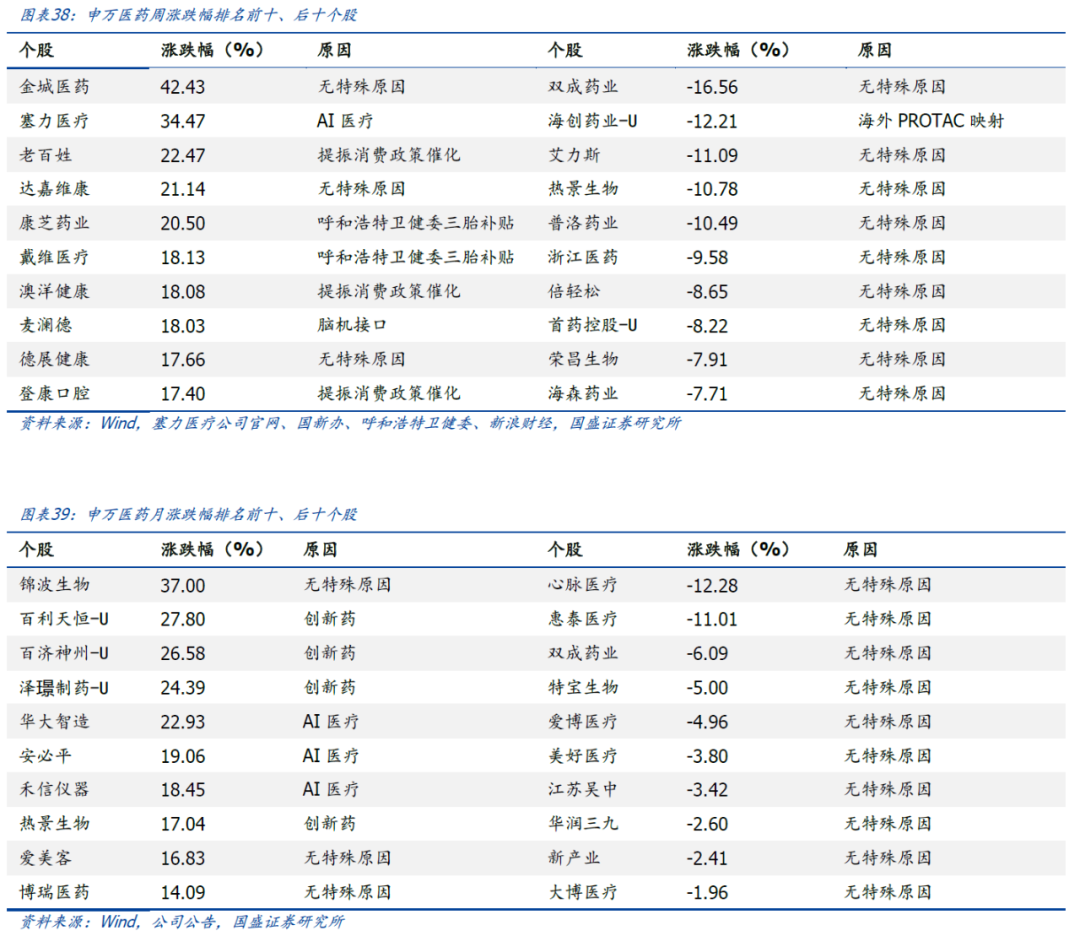Click stock name 德展健康

point(54,360)
